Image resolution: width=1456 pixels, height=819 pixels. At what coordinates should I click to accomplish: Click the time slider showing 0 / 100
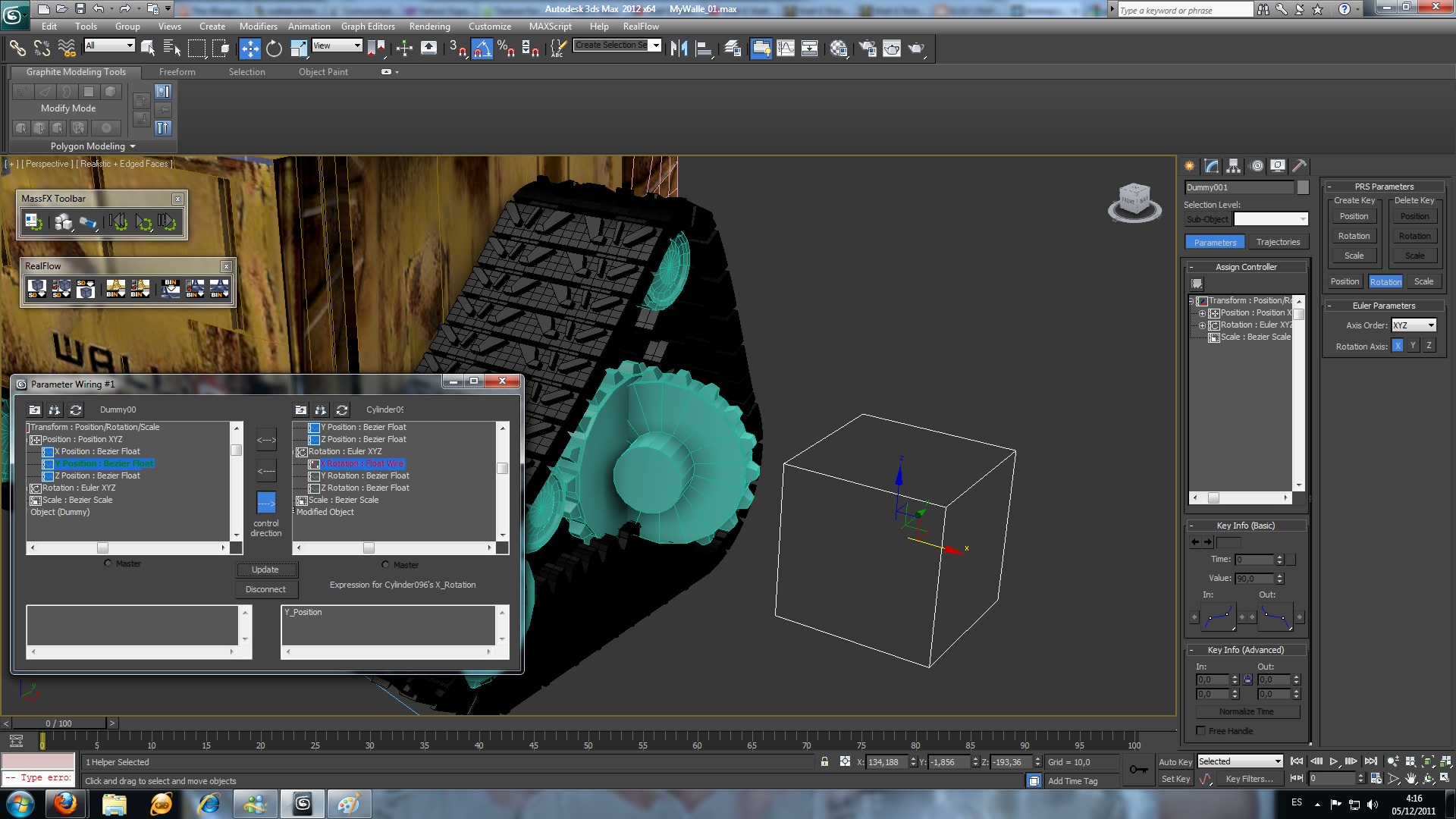(x=58, y=723)
